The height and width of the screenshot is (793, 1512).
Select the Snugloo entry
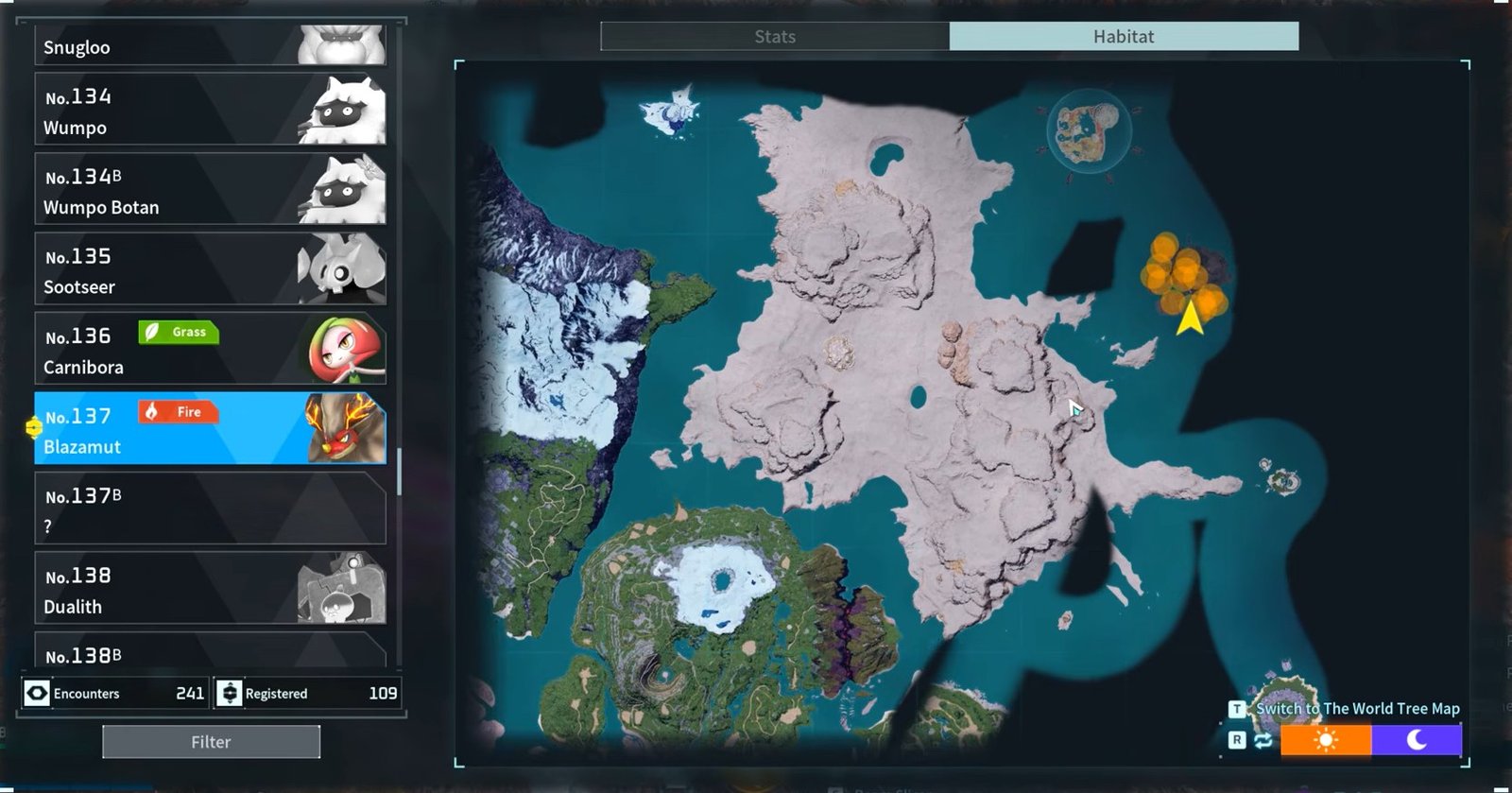[210, 45]
